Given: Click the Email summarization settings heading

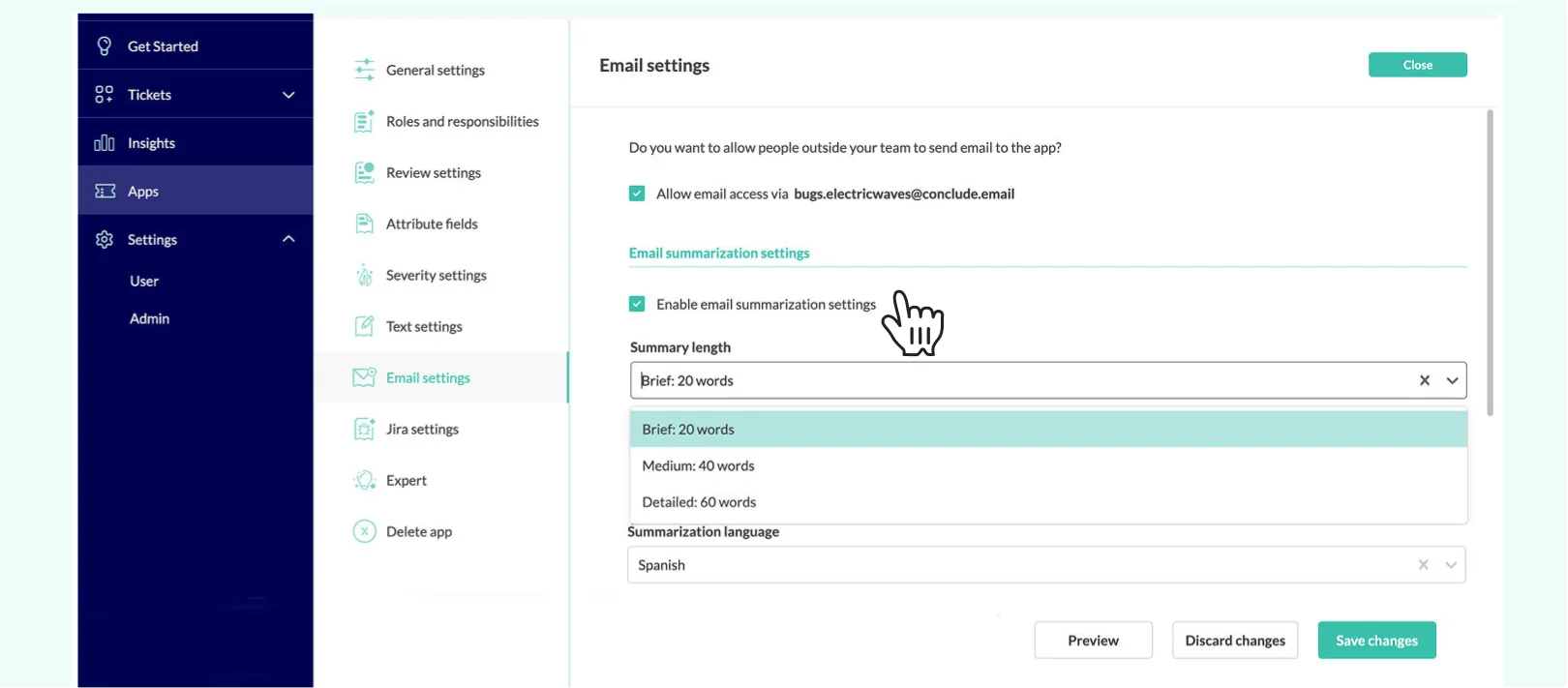Looking at the screenshot, I should [719, 253].
